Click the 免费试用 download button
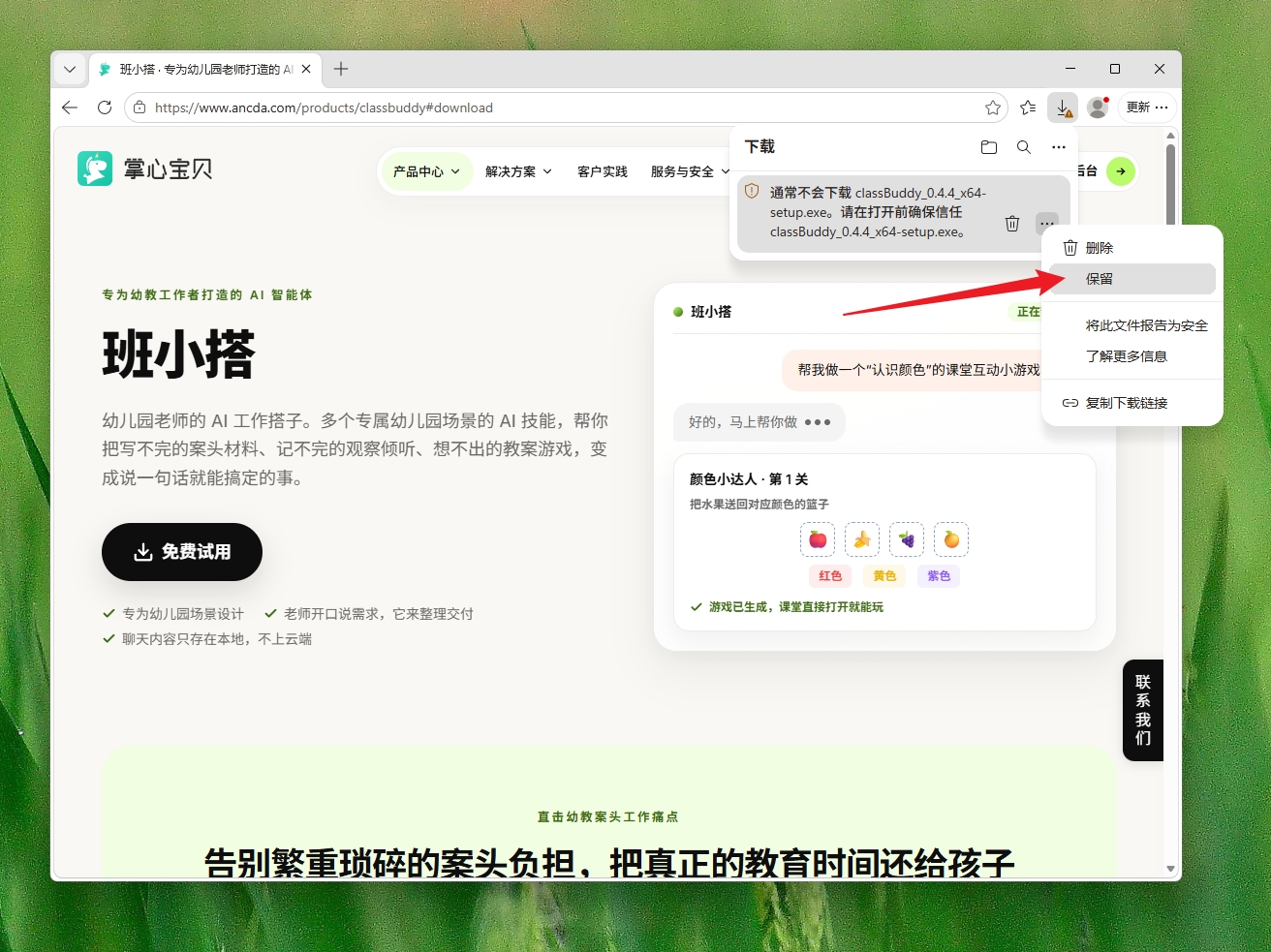The width and height of the screenshot is (1271, 952). click(182, 552)
